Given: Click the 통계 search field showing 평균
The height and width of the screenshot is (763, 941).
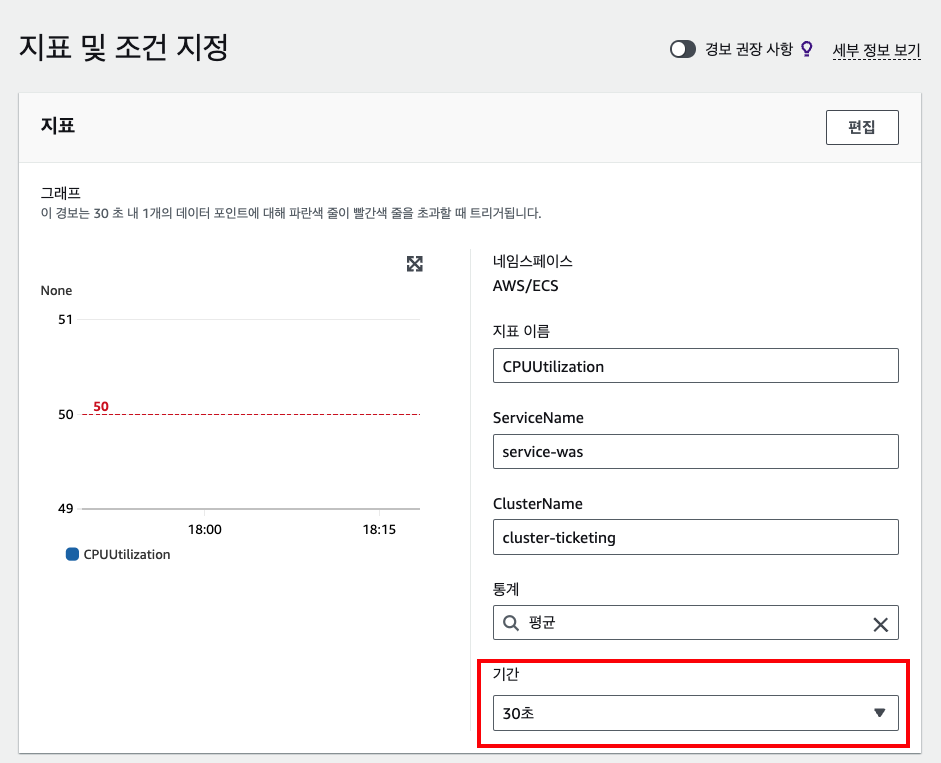Looking at the screenshot, I should tap(696, 623).
